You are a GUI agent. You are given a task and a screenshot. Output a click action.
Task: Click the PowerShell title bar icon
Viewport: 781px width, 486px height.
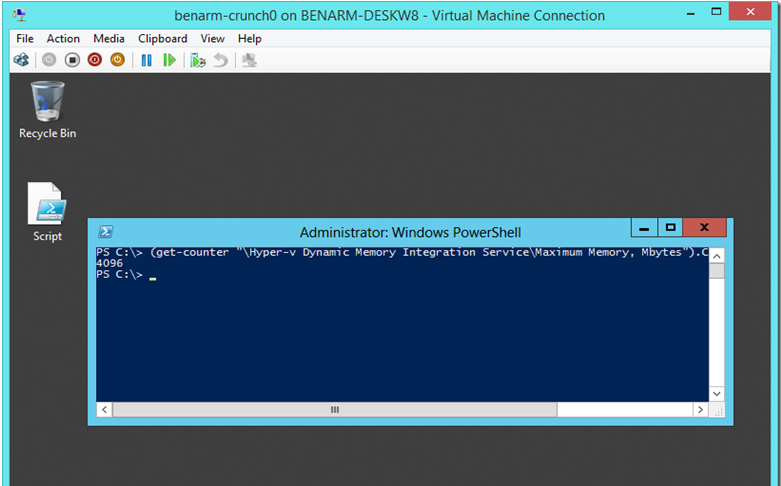pyautogui.click(x=105, y=231)
